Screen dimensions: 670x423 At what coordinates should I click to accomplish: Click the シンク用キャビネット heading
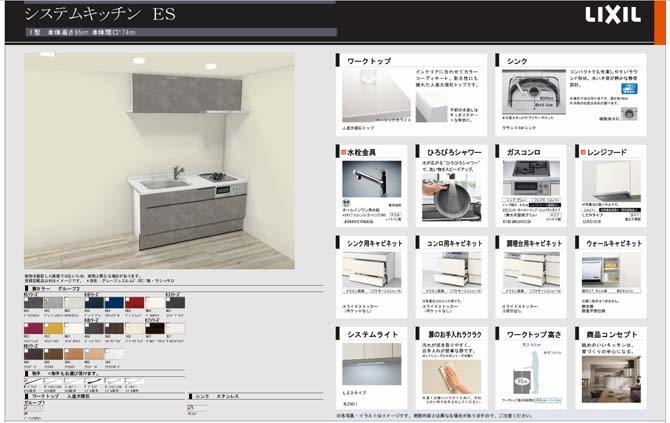click(x=375, y=243)
